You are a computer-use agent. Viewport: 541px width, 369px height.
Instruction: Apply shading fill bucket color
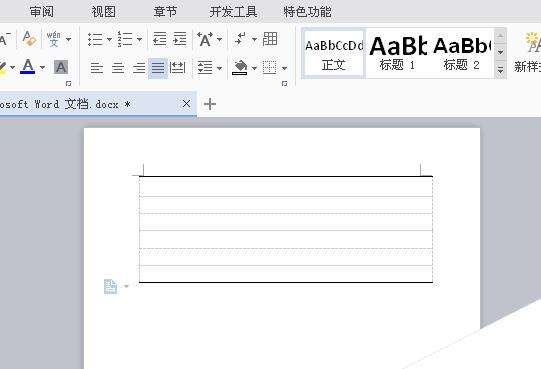[x=240, y=68]
